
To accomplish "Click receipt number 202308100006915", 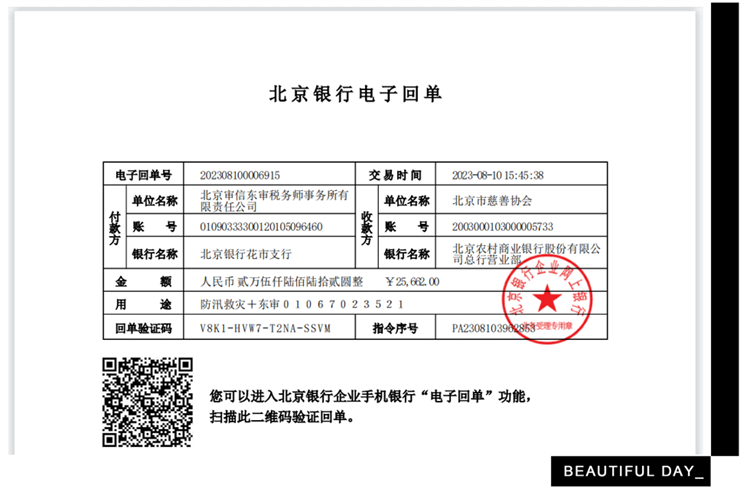I will [x=241, y=174].
